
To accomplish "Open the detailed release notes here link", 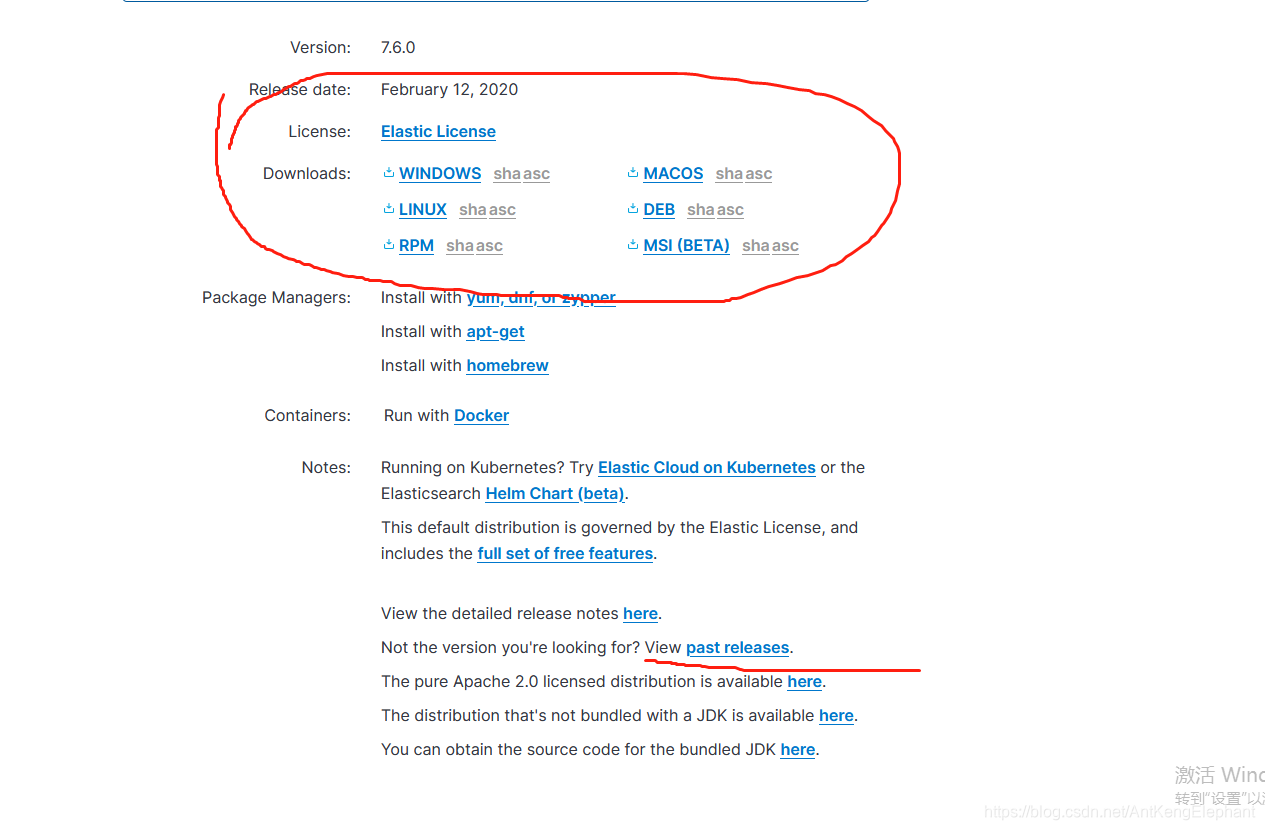I will point(640,614).
